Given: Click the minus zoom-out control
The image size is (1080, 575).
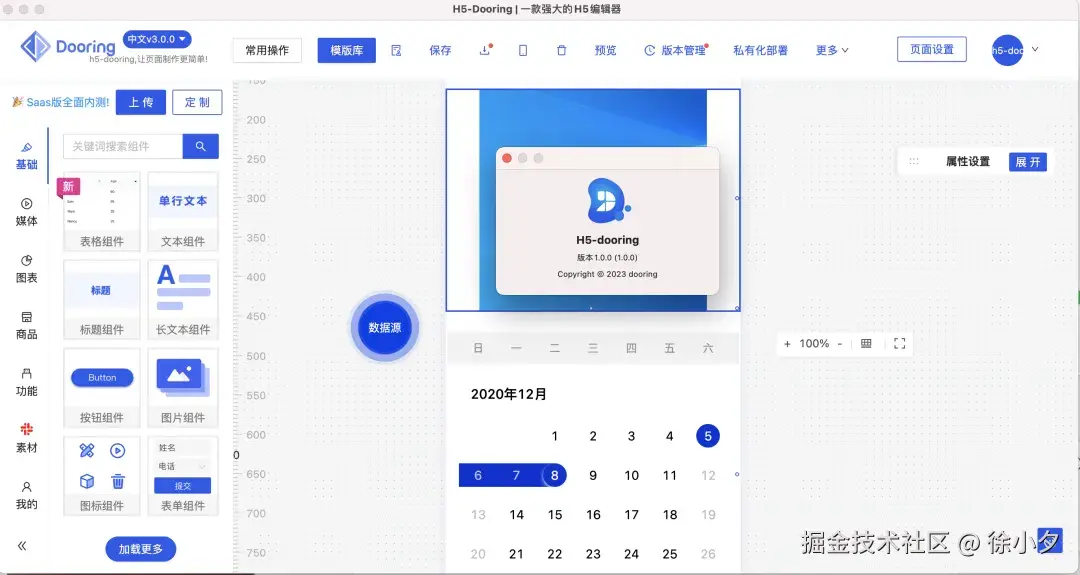Looking at the screenshot, I should [840, 344].
